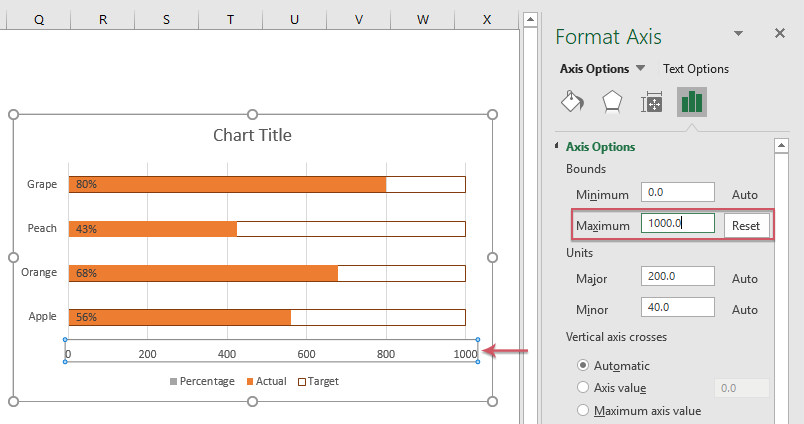Viewport: 804px width, 424px height.
Task: Select the Axis value radio button
Action: tap(582, 387)
